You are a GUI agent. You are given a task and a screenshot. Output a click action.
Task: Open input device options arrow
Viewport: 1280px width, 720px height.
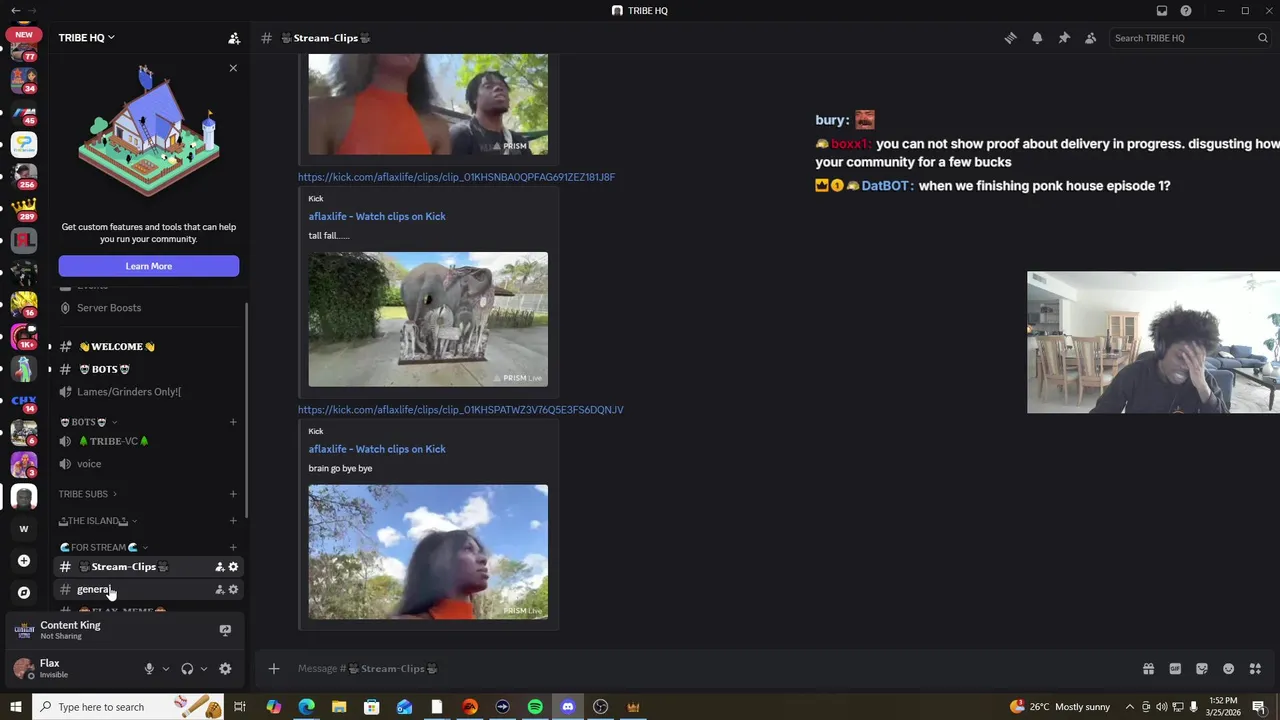click(166, 669)
